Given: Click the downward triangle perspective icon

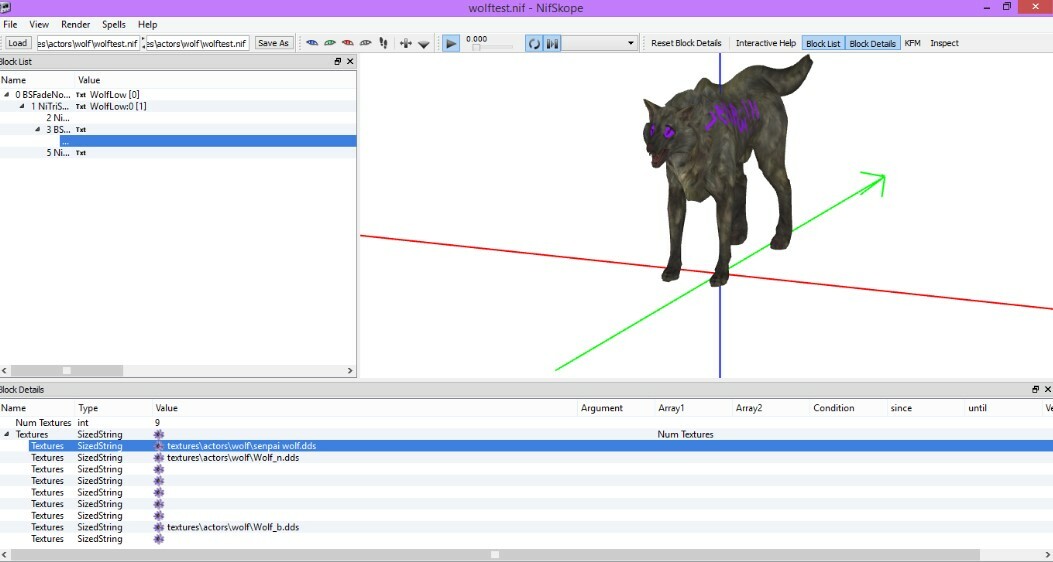Looking at the screenshot, I should click(x=424, y=44).
